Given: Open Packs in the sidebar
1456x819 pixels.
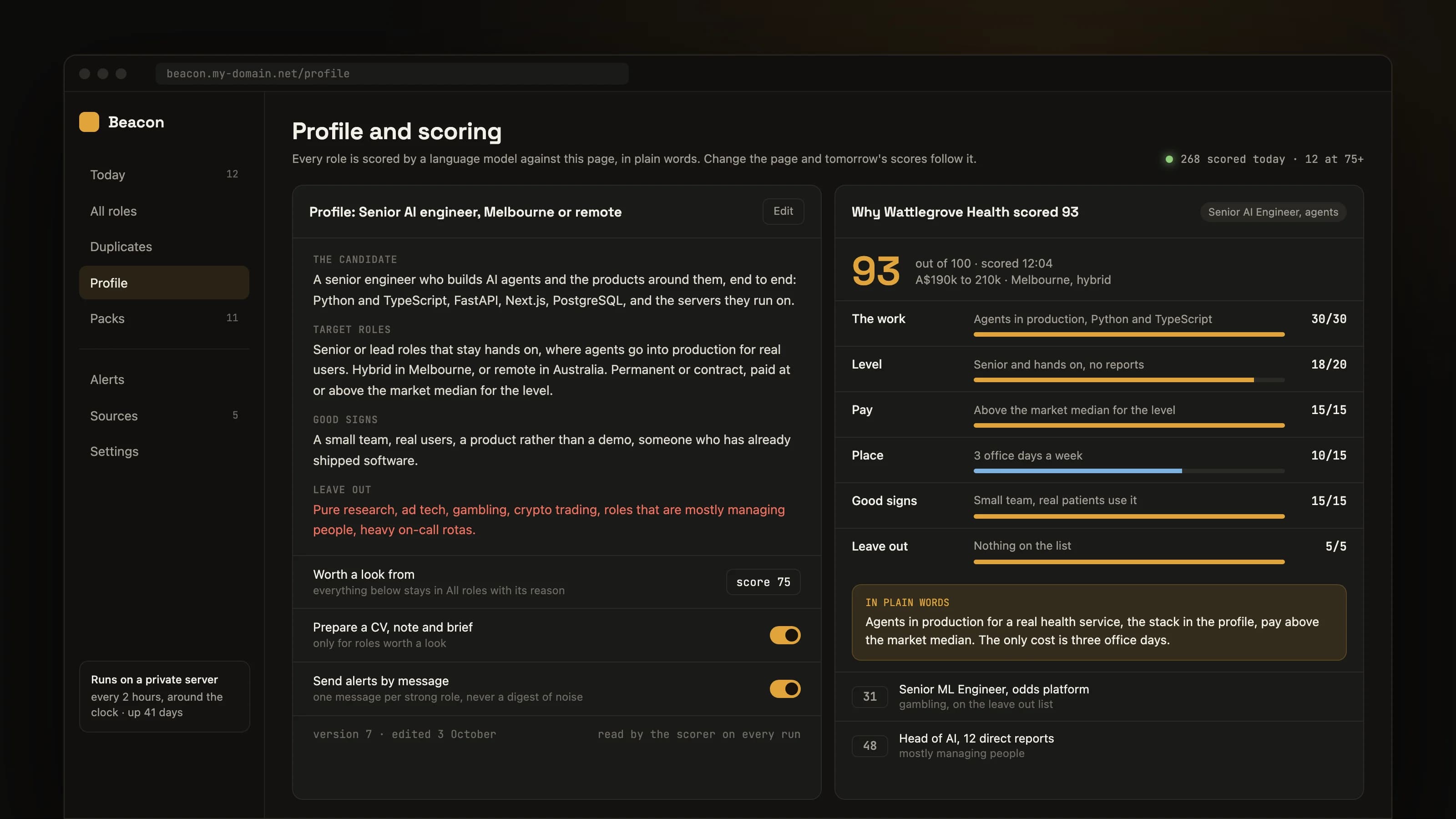Looking at the screenshot, I should tap(164, 318).
